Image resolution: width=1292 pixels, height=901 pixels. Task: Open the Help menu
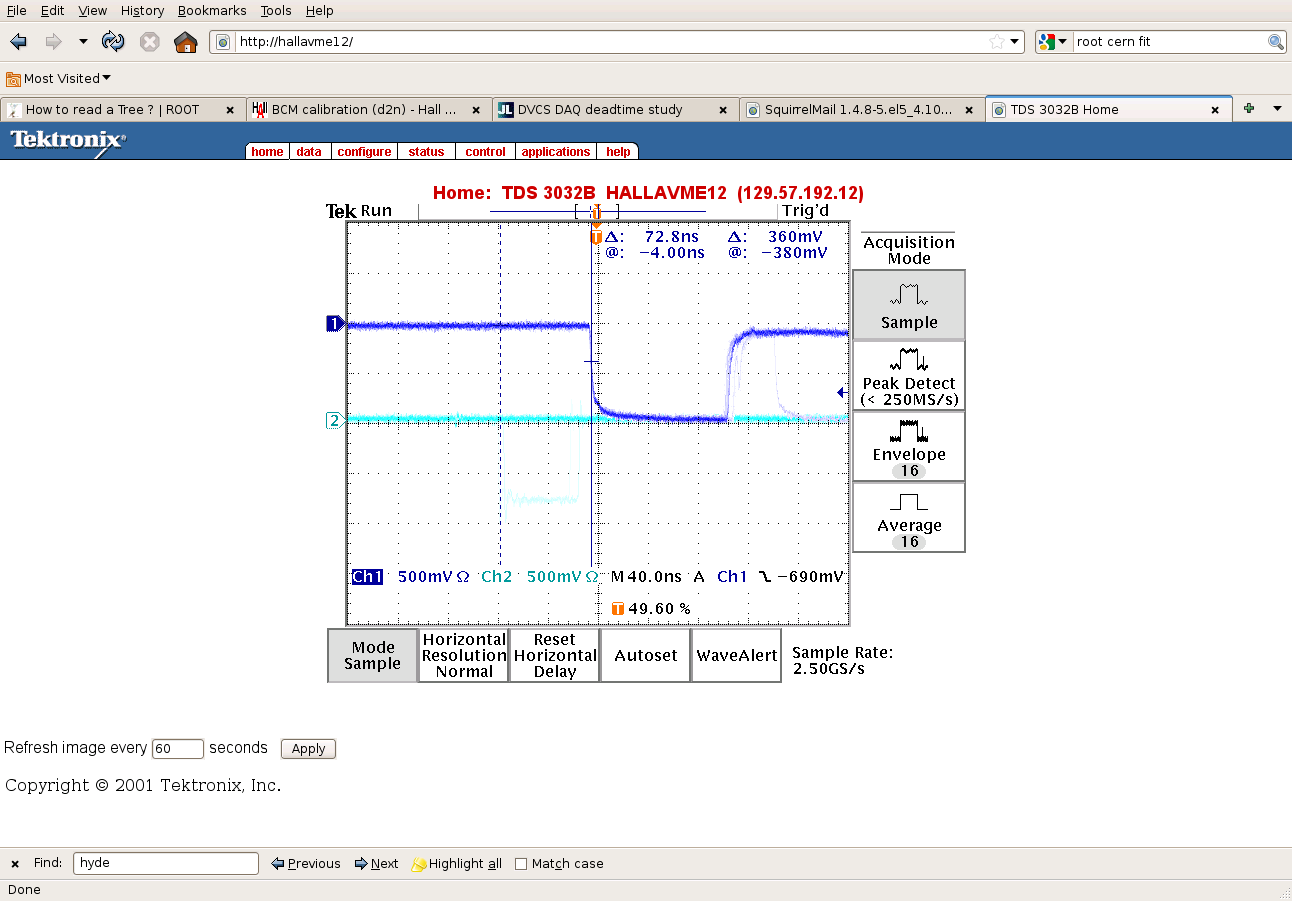[x=320, y=10]
